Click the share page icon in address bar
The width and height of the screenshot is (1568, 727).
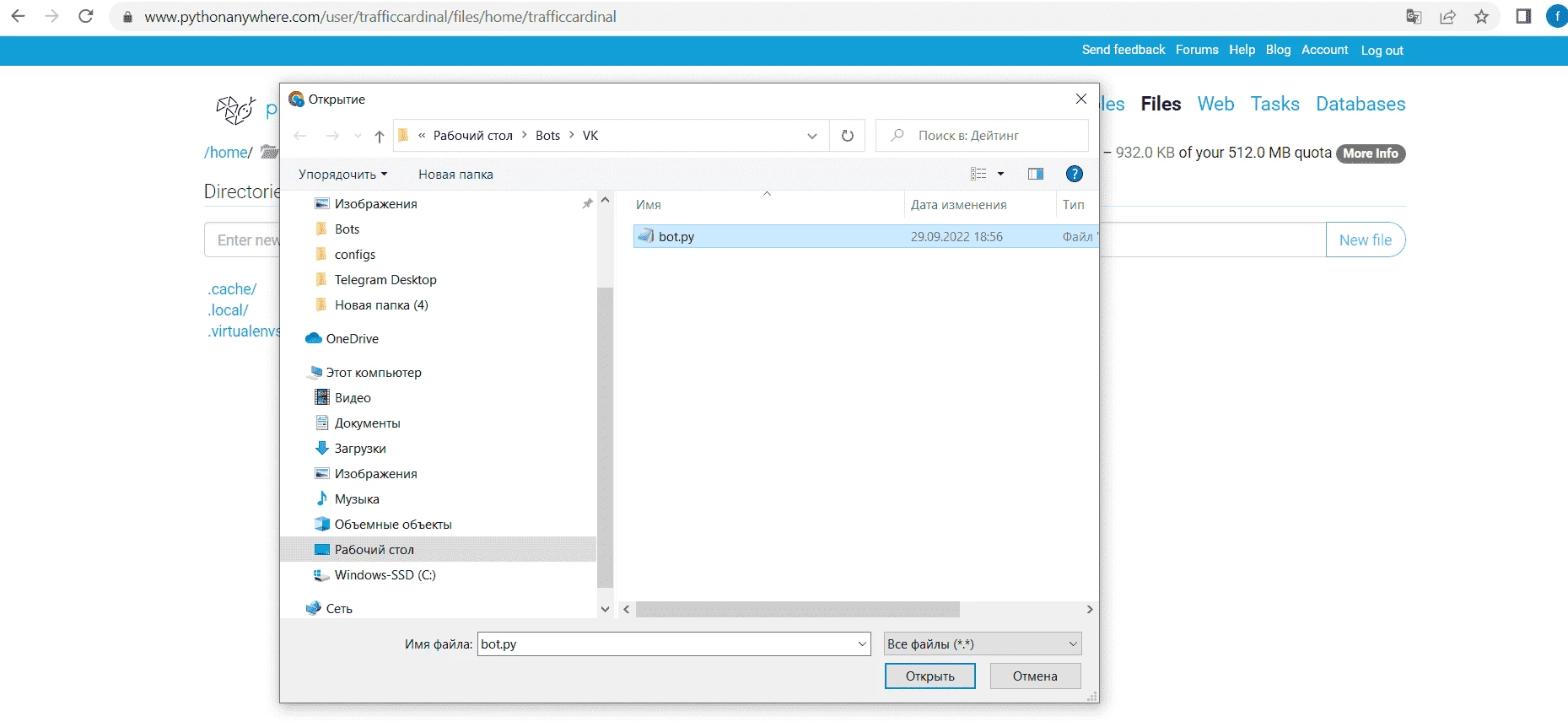(1447, 16)
